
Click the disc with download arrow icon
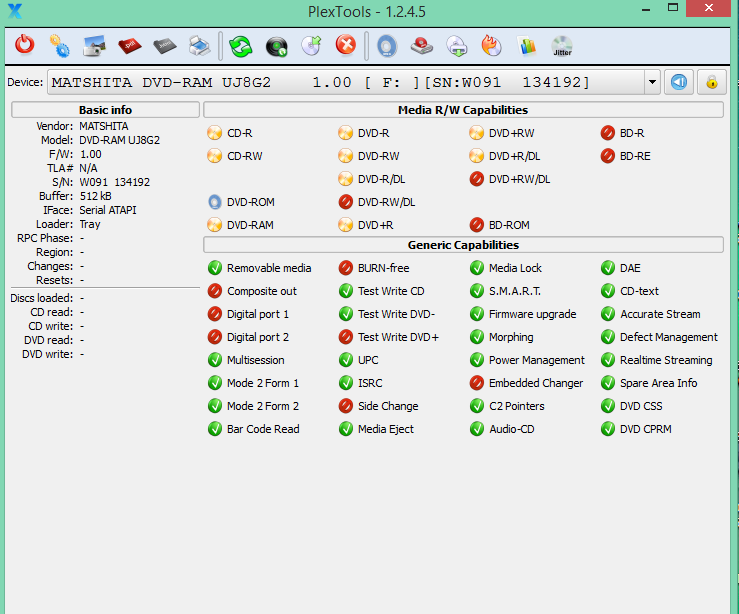tap(457, 46)
